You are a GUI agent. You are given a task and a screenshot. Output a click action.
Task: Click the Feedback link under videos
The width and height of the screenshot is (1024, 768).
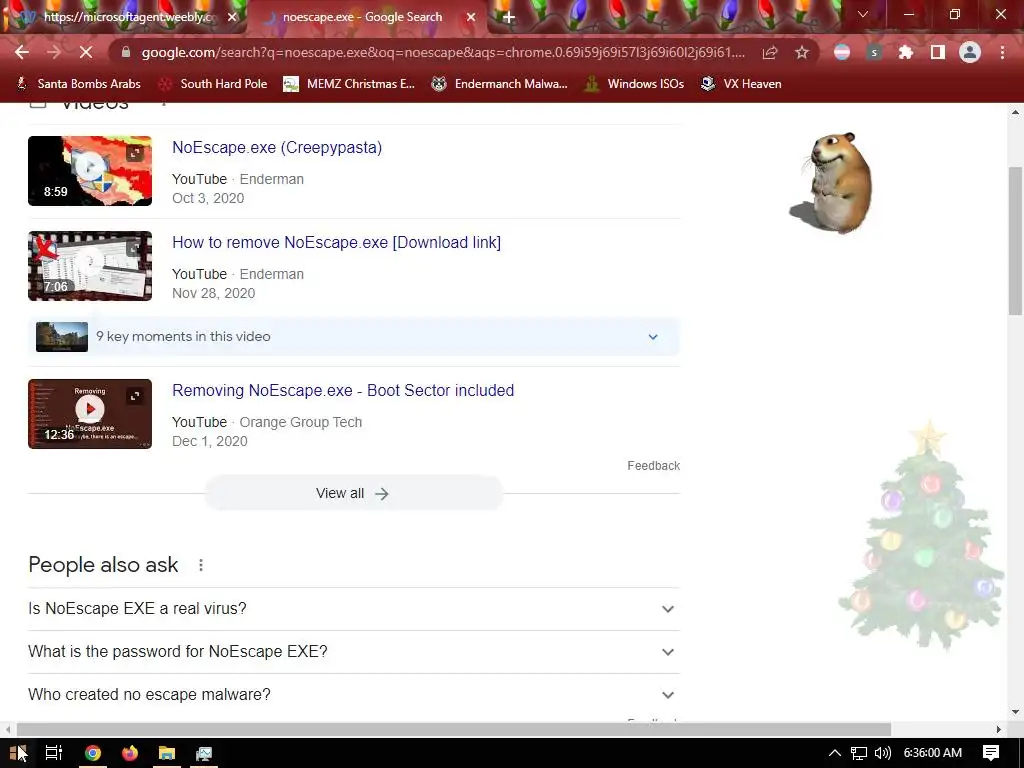tap(654, 466)
